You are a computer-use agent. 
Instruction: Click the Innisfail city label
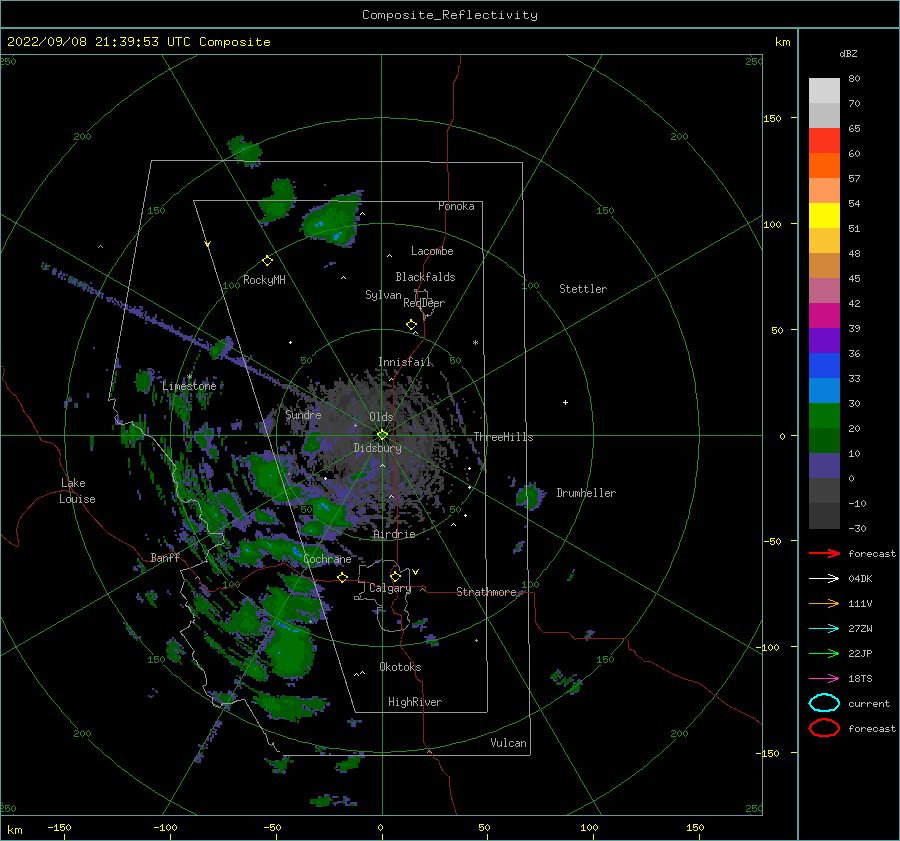tap(405, 362)
